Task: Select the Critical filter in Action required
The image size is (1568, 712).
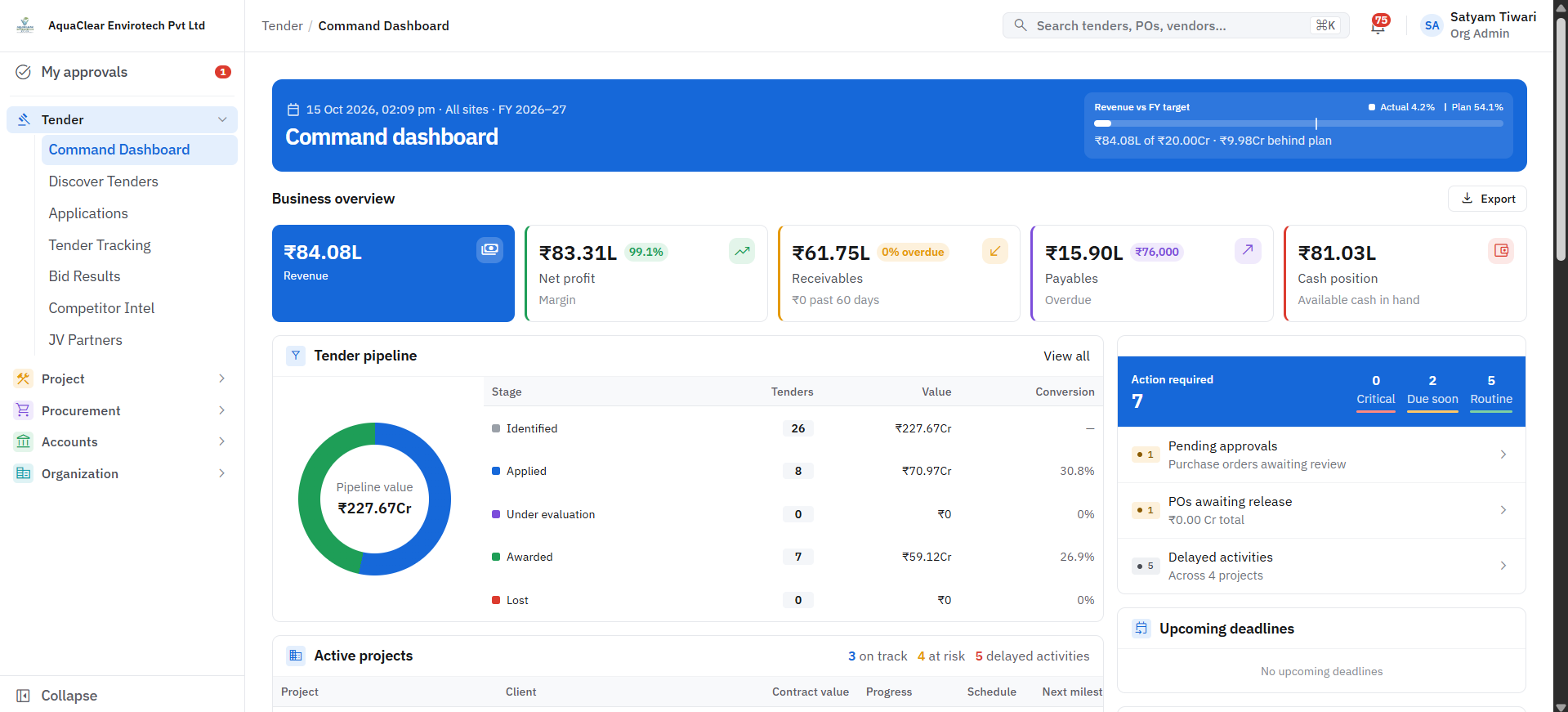Action: (x=1376, y=392)
